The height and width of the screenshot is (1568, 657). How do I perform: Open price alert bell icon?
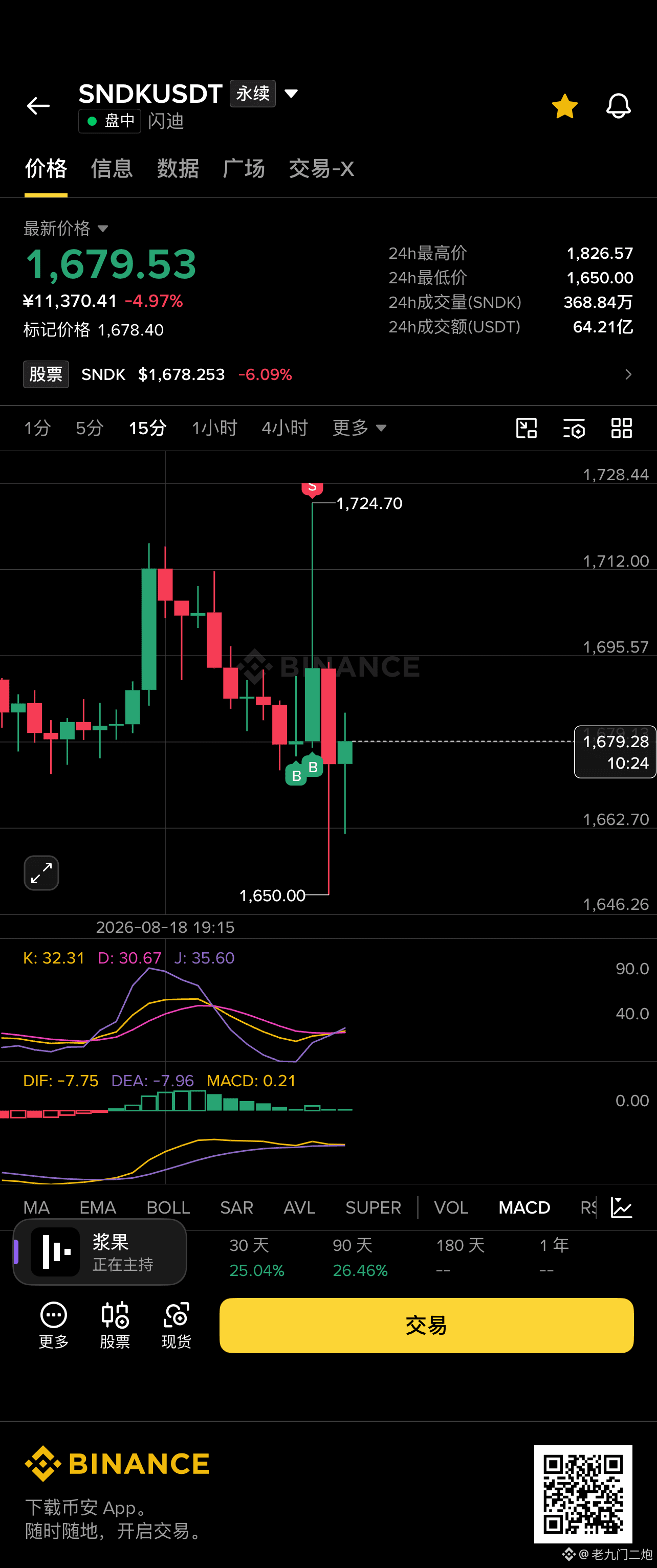click(618, 106)
